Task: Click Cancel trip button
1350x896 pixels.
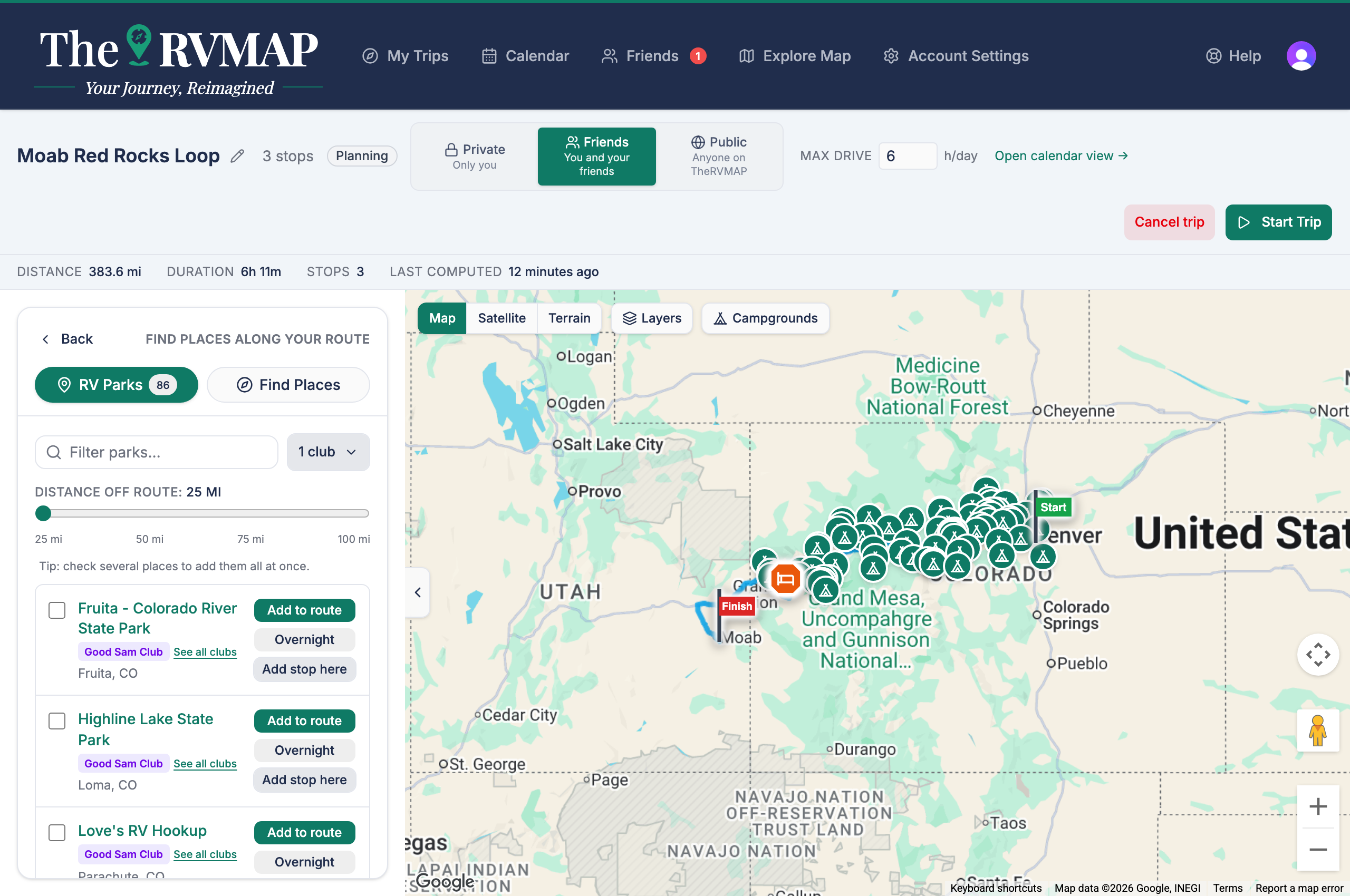Action: (1169, 222)
